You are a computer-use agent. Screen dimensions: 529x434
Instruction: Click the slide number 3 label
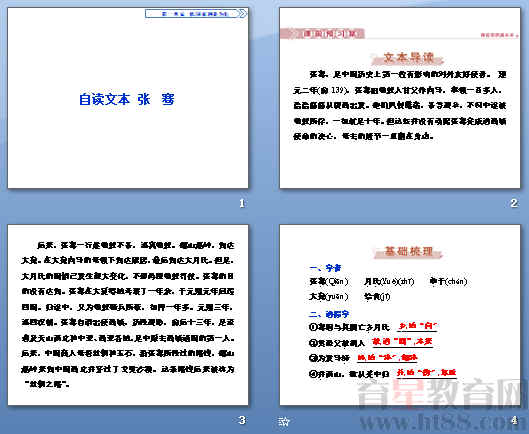coord(242,420)
